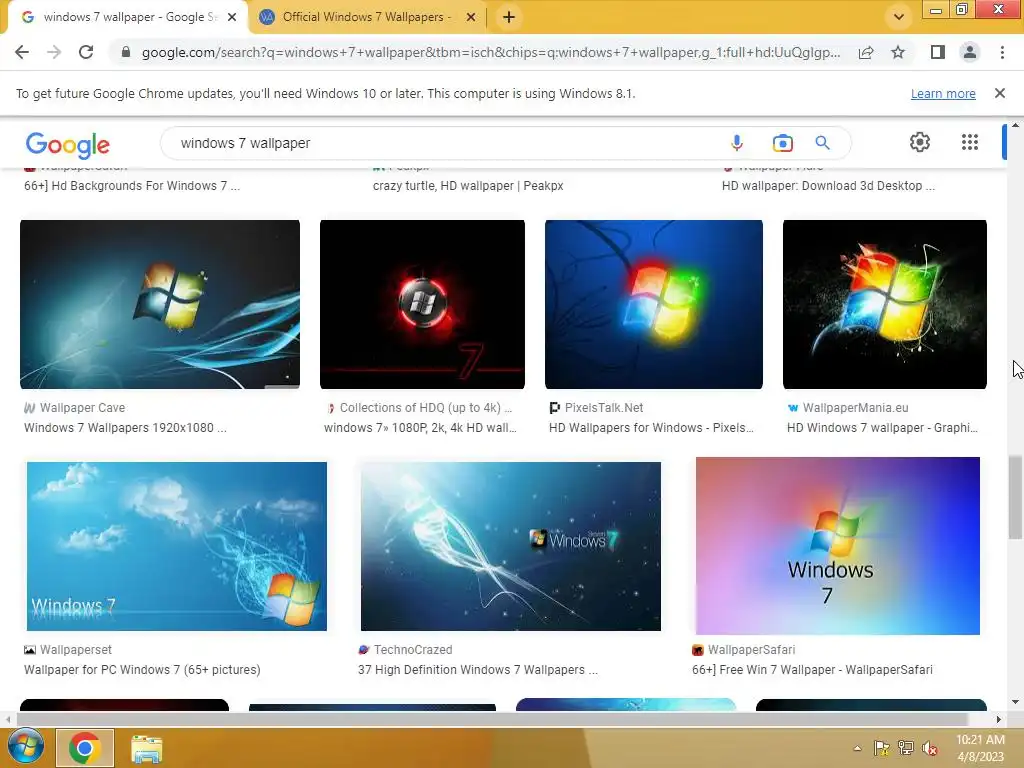The image size is (1024, 768).
Task: Click the page vertical scrollbar thumb
Action: pyautogui.click(x=1014, y=498)
